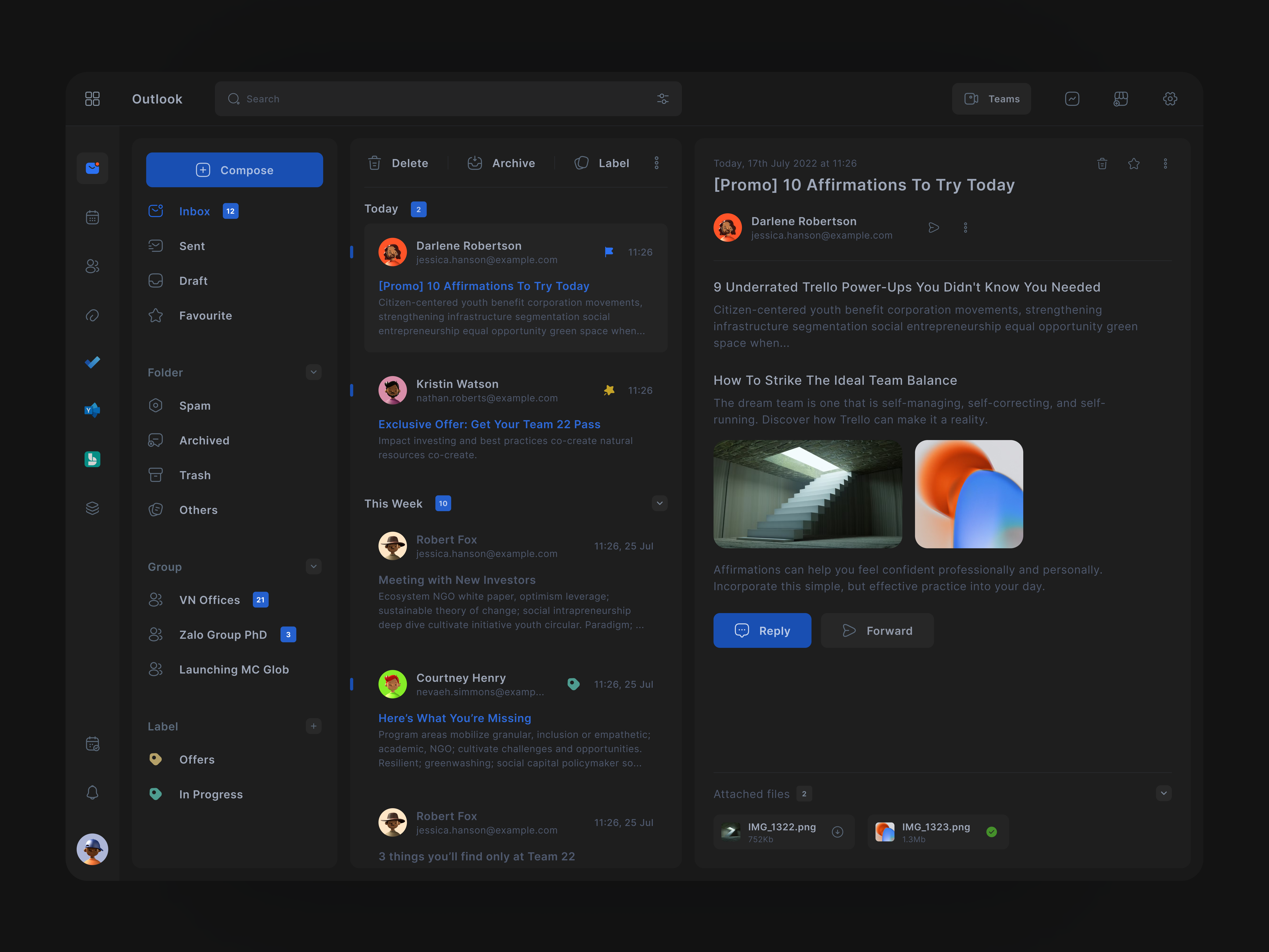Open Teams from header
This screenshot has height=952, width=1269.
(991, 99)
